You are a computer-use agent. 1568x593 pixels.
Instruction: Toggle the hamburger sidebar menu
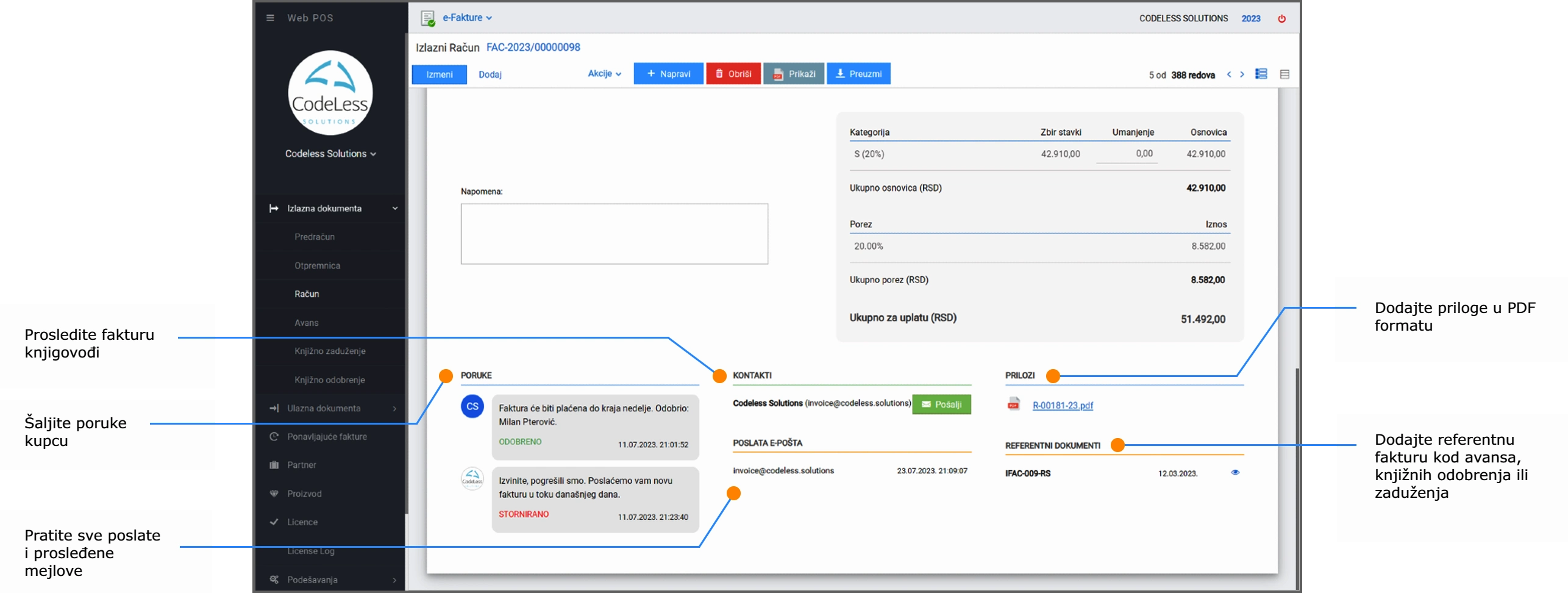(x=270, y=18)
